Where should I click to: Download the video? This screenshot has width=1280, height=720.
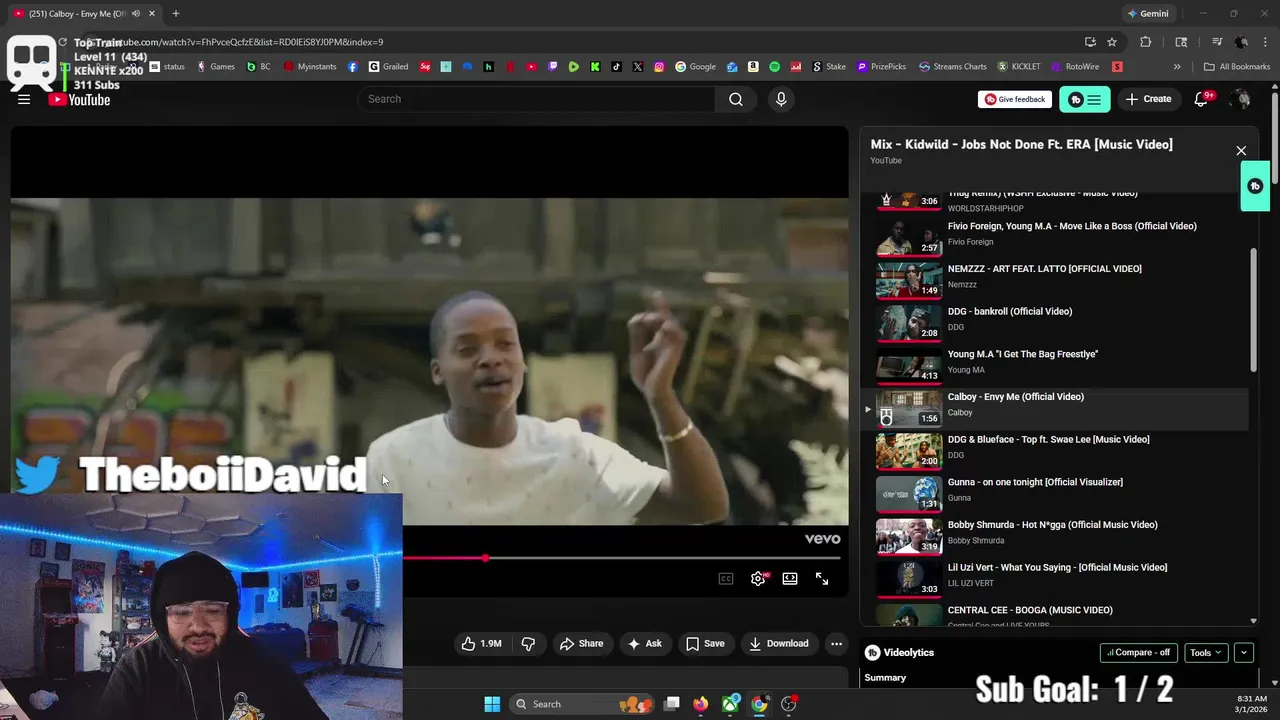[778, 643]
